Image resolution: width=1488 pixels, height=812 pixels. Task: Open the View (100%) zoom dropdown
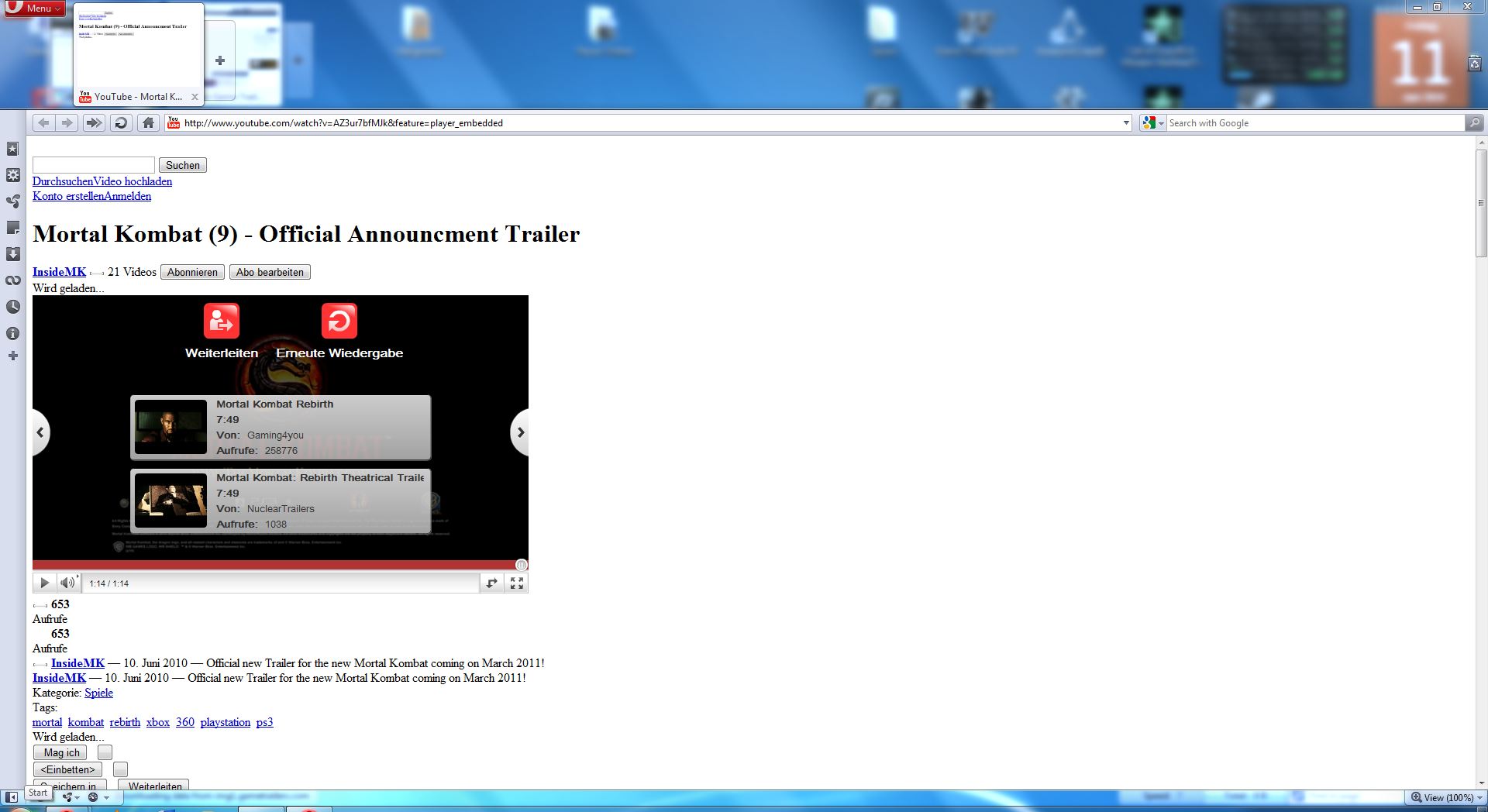click(1446, 797)
